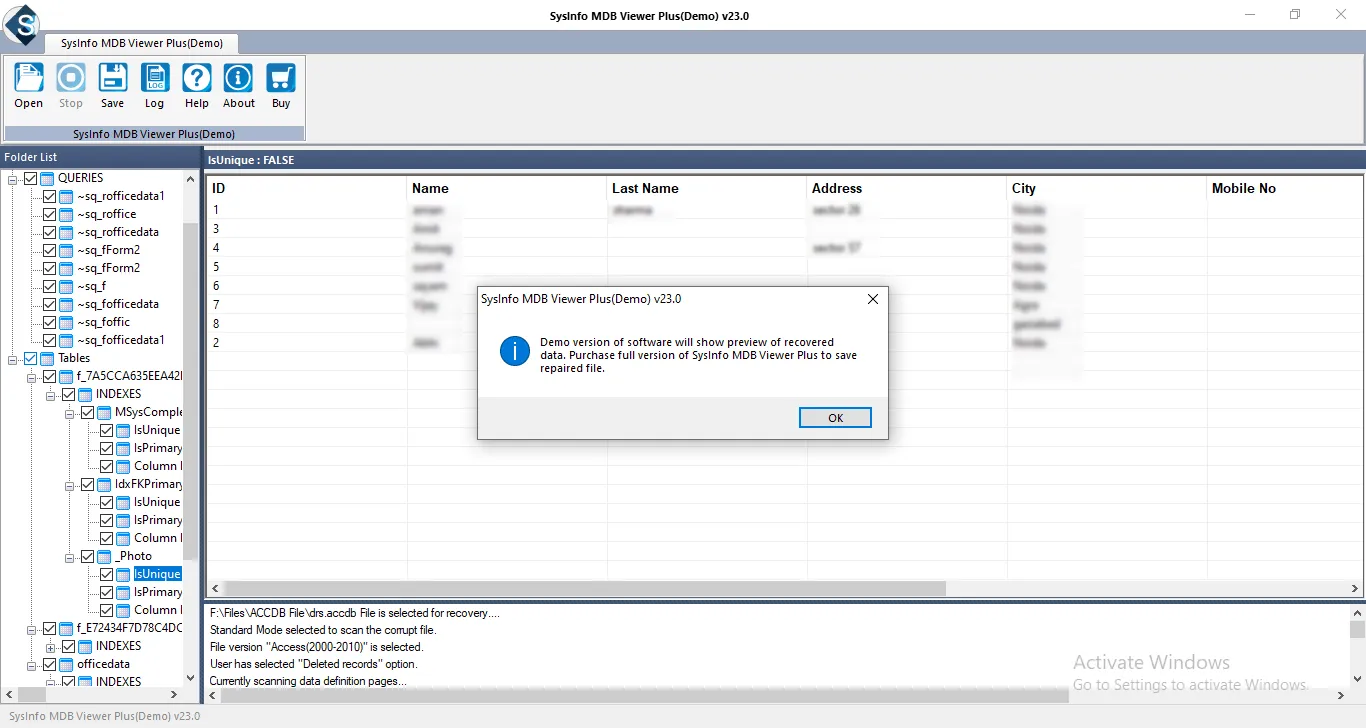Screen dimensions: 1366x728
Task: Toggle the ~sq_fofficedata1 checkbox
Action: (x=49, y=340)
